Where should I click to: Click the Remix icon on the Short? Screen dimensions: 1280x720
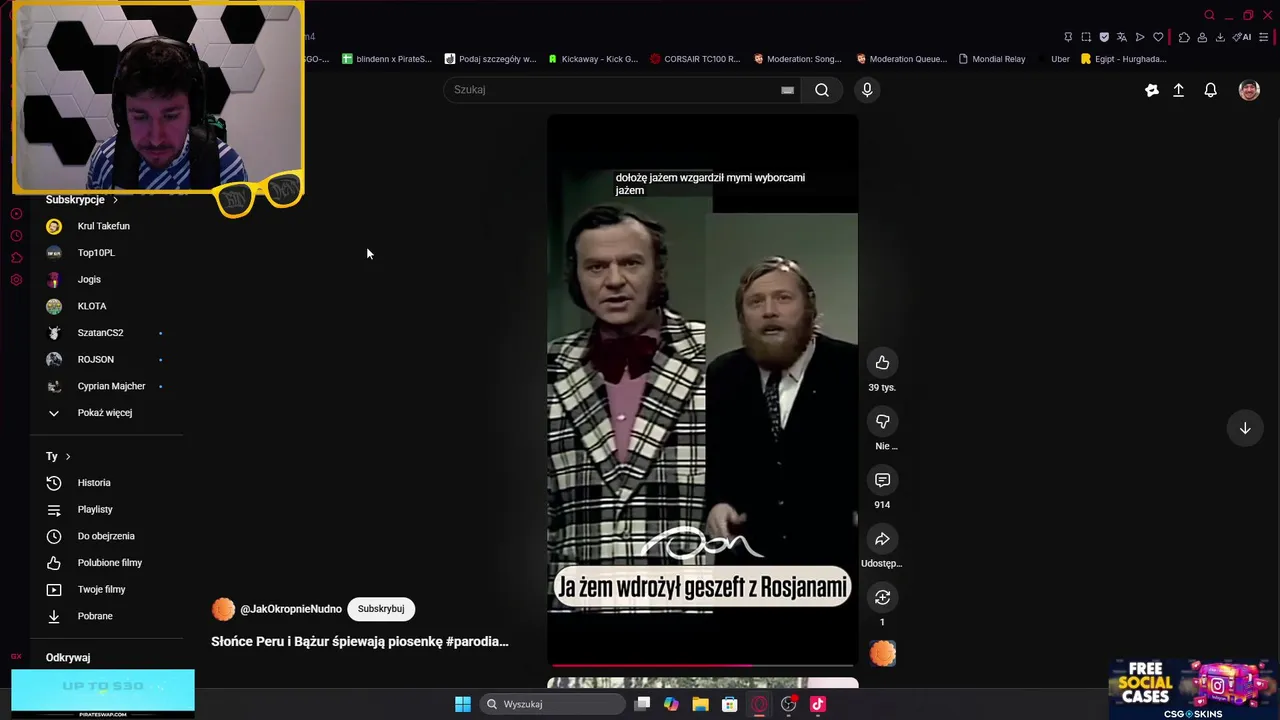tap(882, 598)
